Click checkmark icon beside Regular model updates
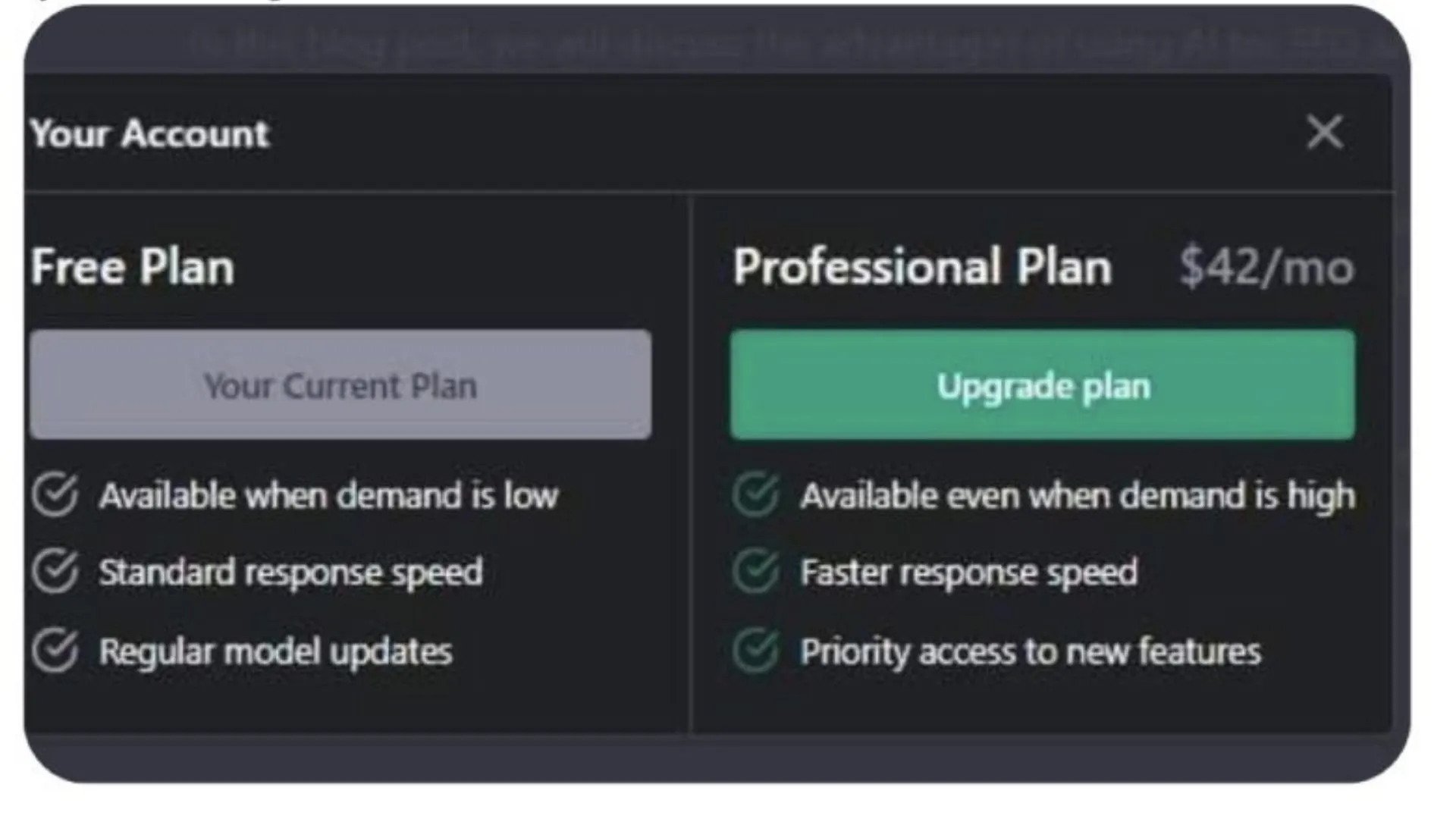The image size is (1456, 819). point(55,651)
